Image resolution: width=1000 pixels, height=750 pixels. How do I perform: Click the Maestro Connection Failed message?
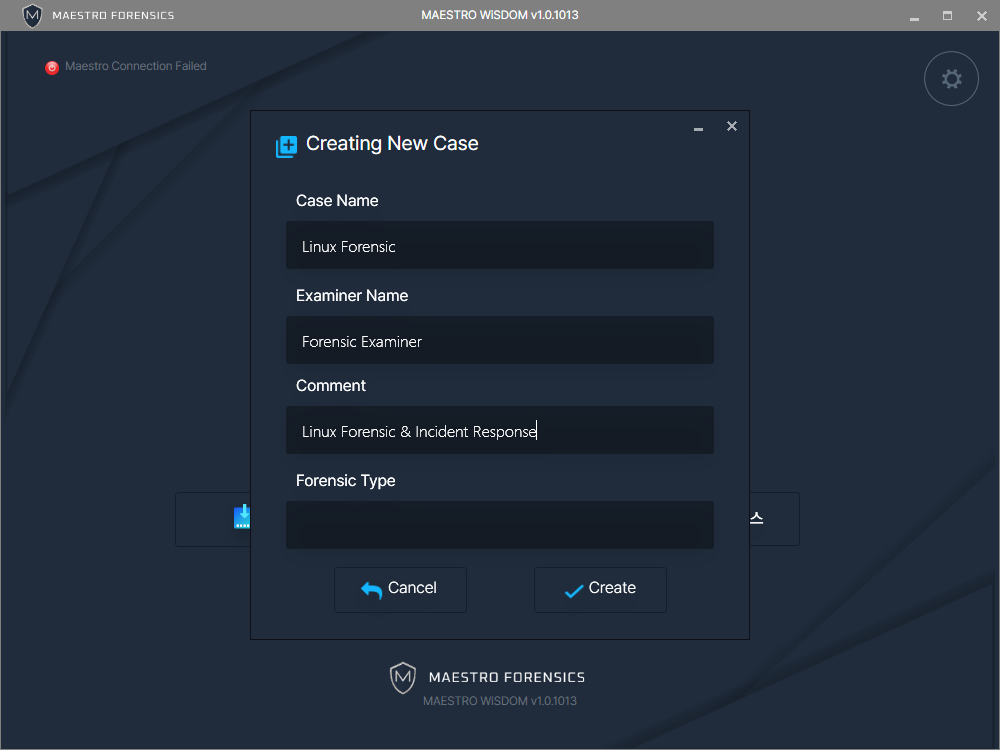[x=135, y=67]
